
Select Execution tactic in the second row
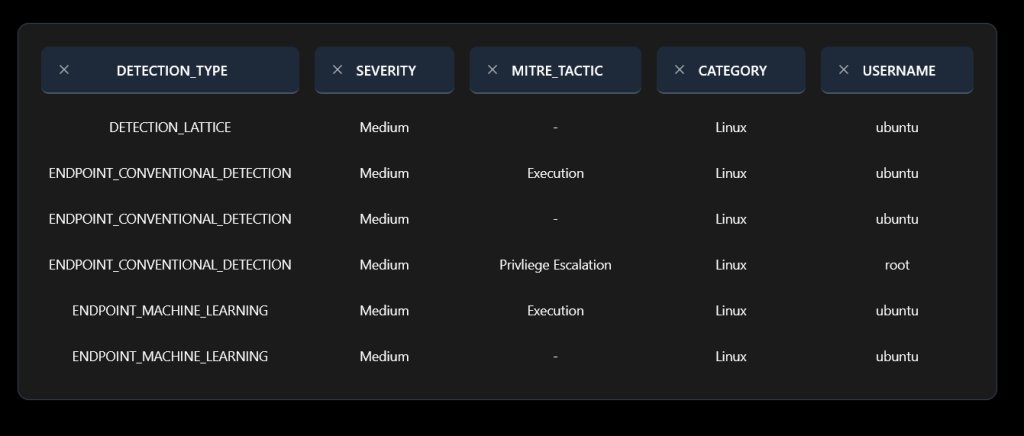(555, 173)
